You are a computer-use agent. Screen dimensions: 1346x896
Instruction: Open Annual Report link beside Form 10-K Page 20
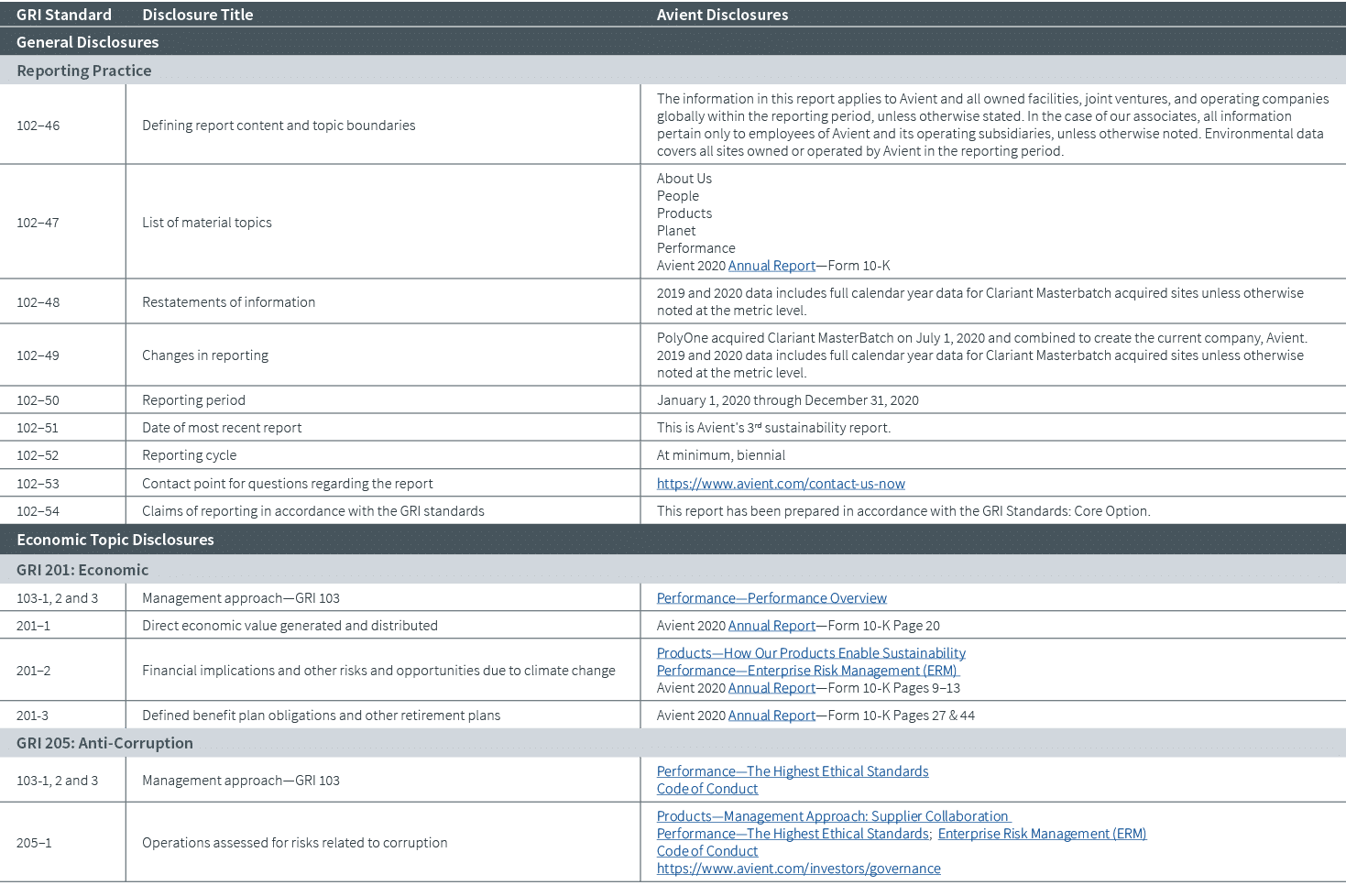tap(771, 626)
